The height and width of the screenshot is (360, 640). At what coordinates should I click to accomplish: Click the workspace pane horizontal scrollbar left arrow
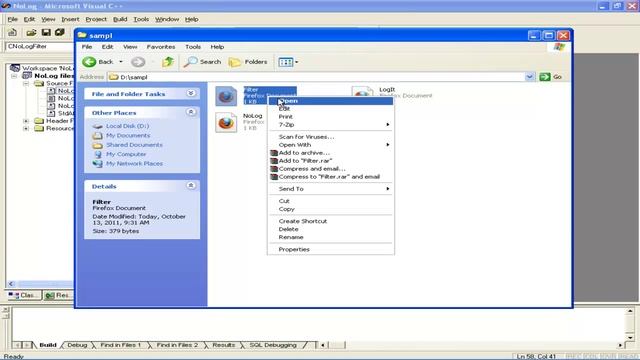[11, 284]
